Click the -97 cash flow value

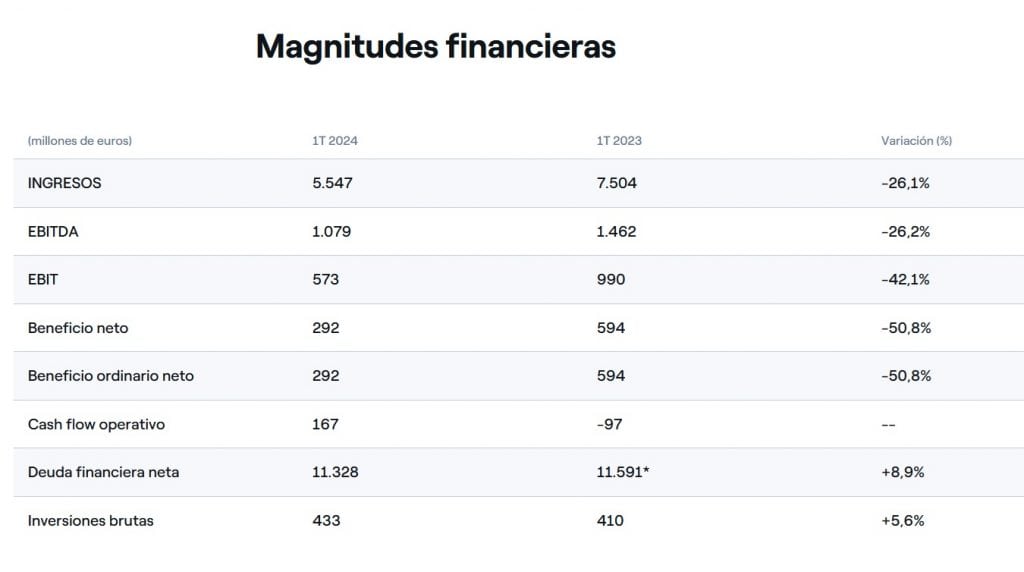point(609,424)
